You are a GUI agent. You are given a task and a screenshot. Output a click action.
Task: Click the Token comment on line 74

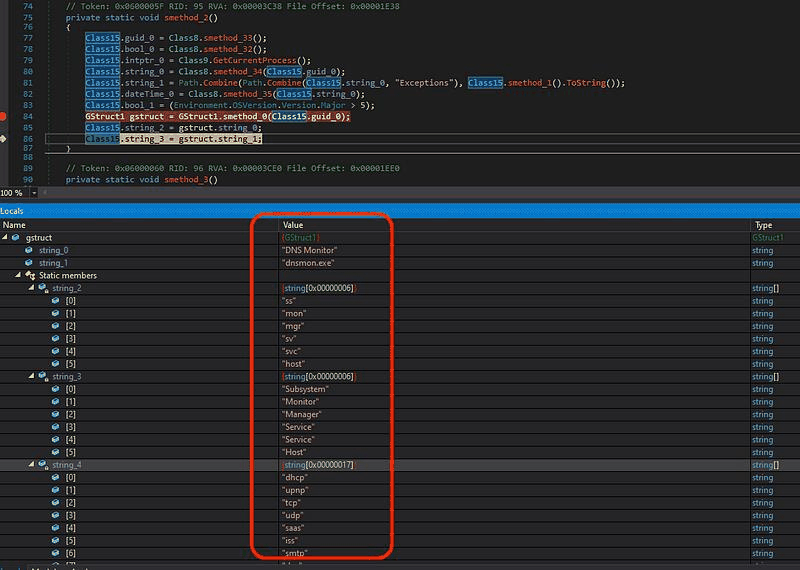click(233, 6)
